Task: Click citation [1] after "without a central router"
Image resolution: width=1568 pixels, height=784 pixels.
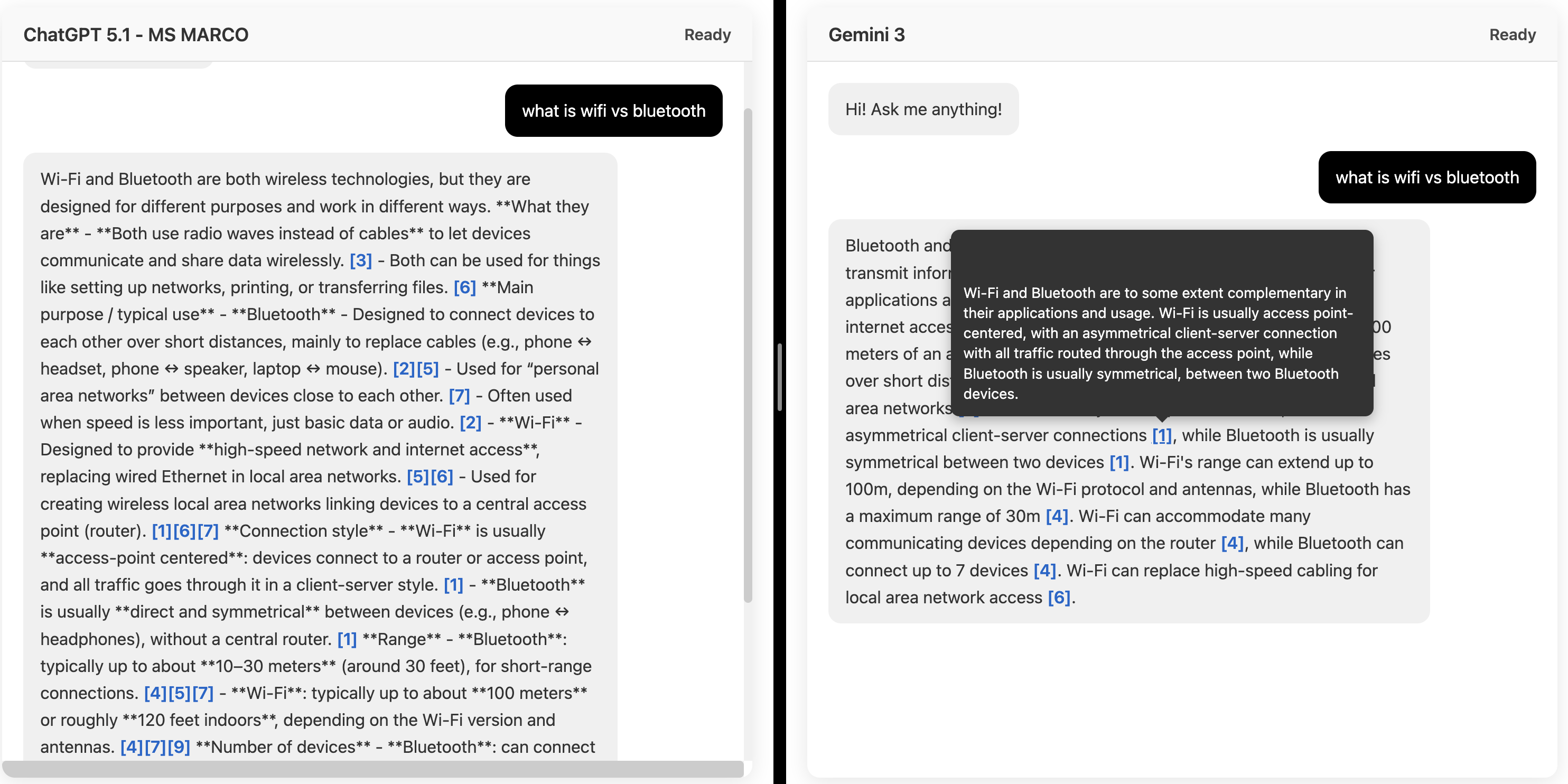Action: pos(347,639)
